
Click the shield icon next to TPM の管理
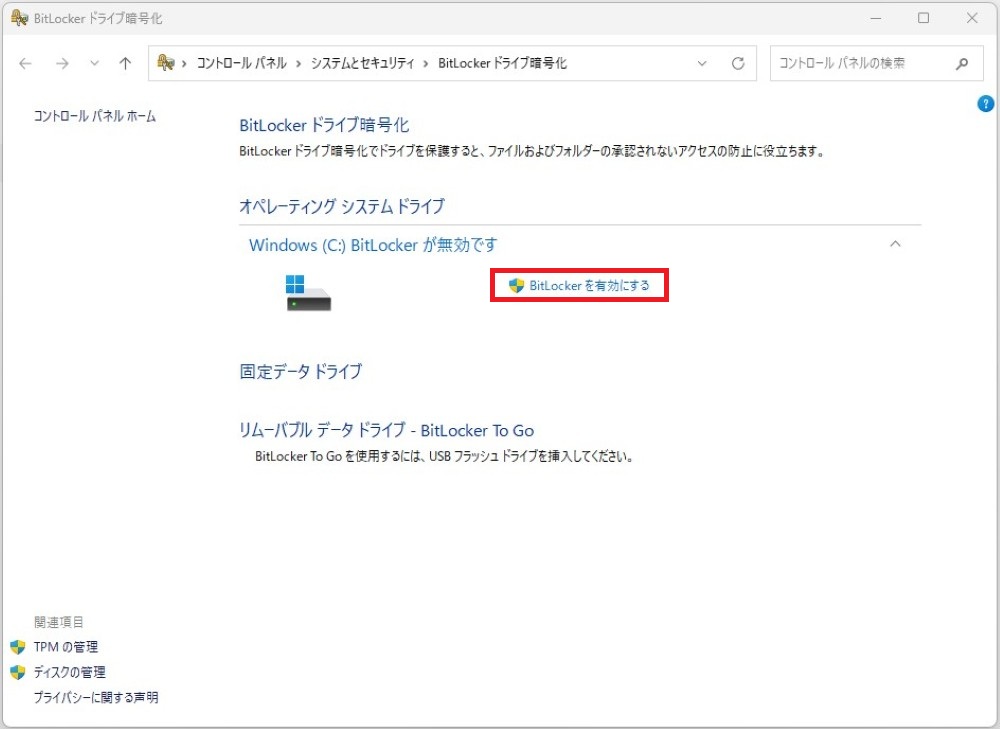pyautogui.click(x=17, y=646)
